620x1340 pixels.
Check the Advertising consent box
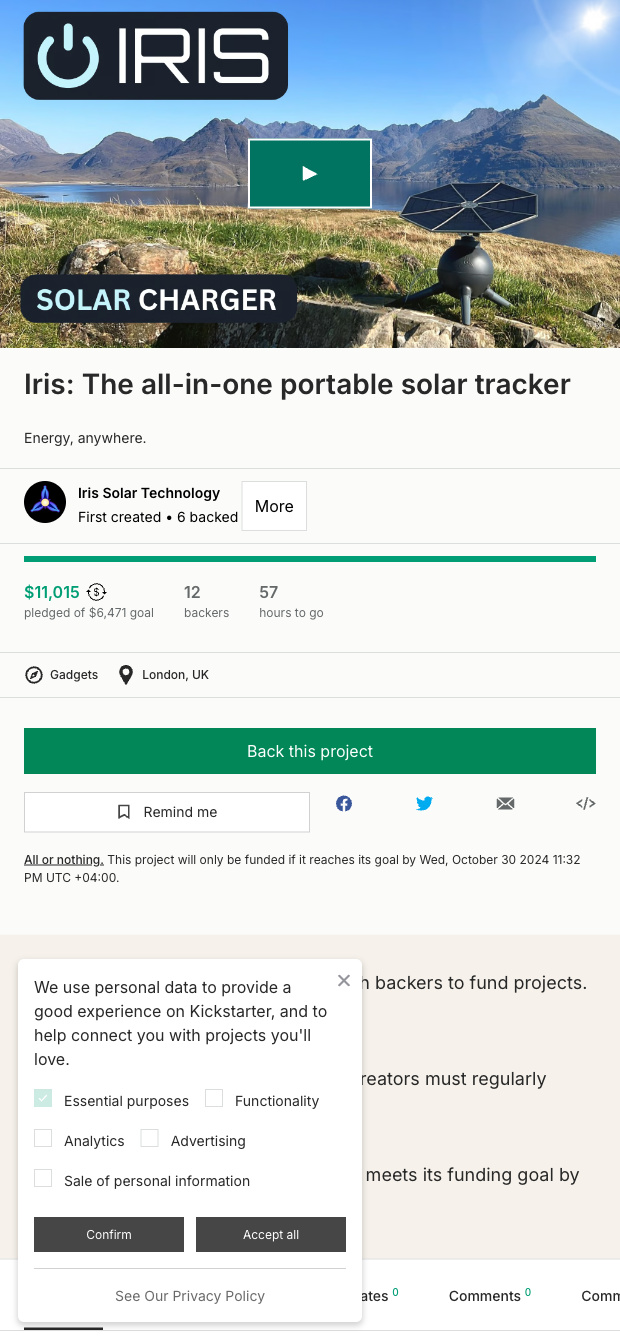click(x=150, y=1139)
